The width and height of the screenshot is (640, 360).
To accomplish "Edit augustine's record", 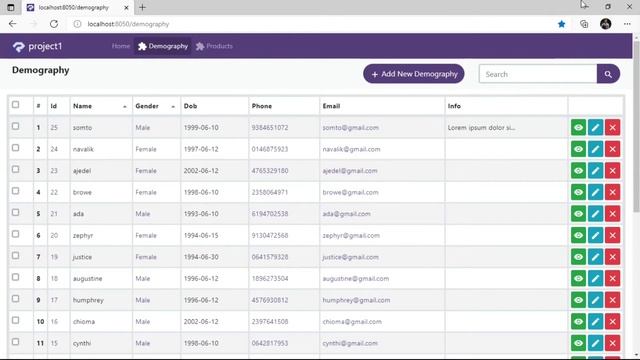I will pos(596,278).
